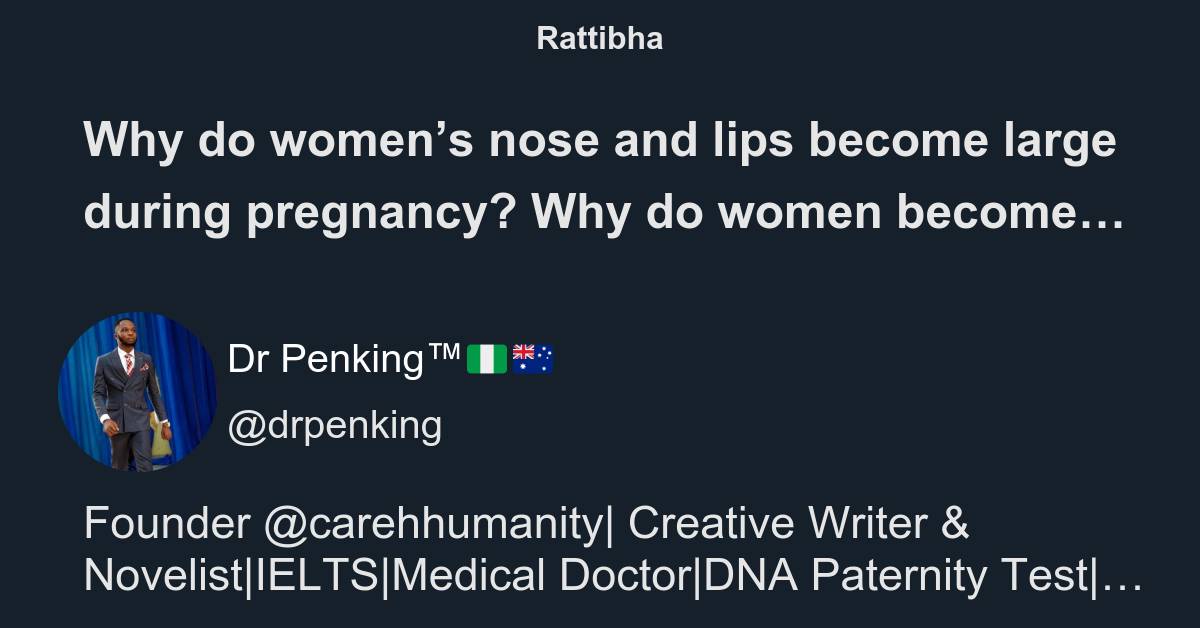Click the headline's first line about nose and lips
1200x628 pixels.
[x=599, y=141]
